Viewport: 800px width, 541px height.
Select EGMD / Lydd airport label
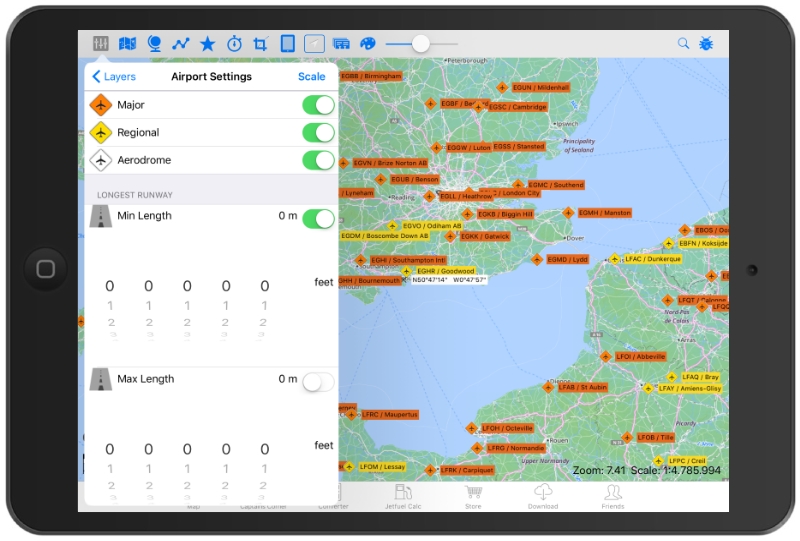tap(567, 259)
